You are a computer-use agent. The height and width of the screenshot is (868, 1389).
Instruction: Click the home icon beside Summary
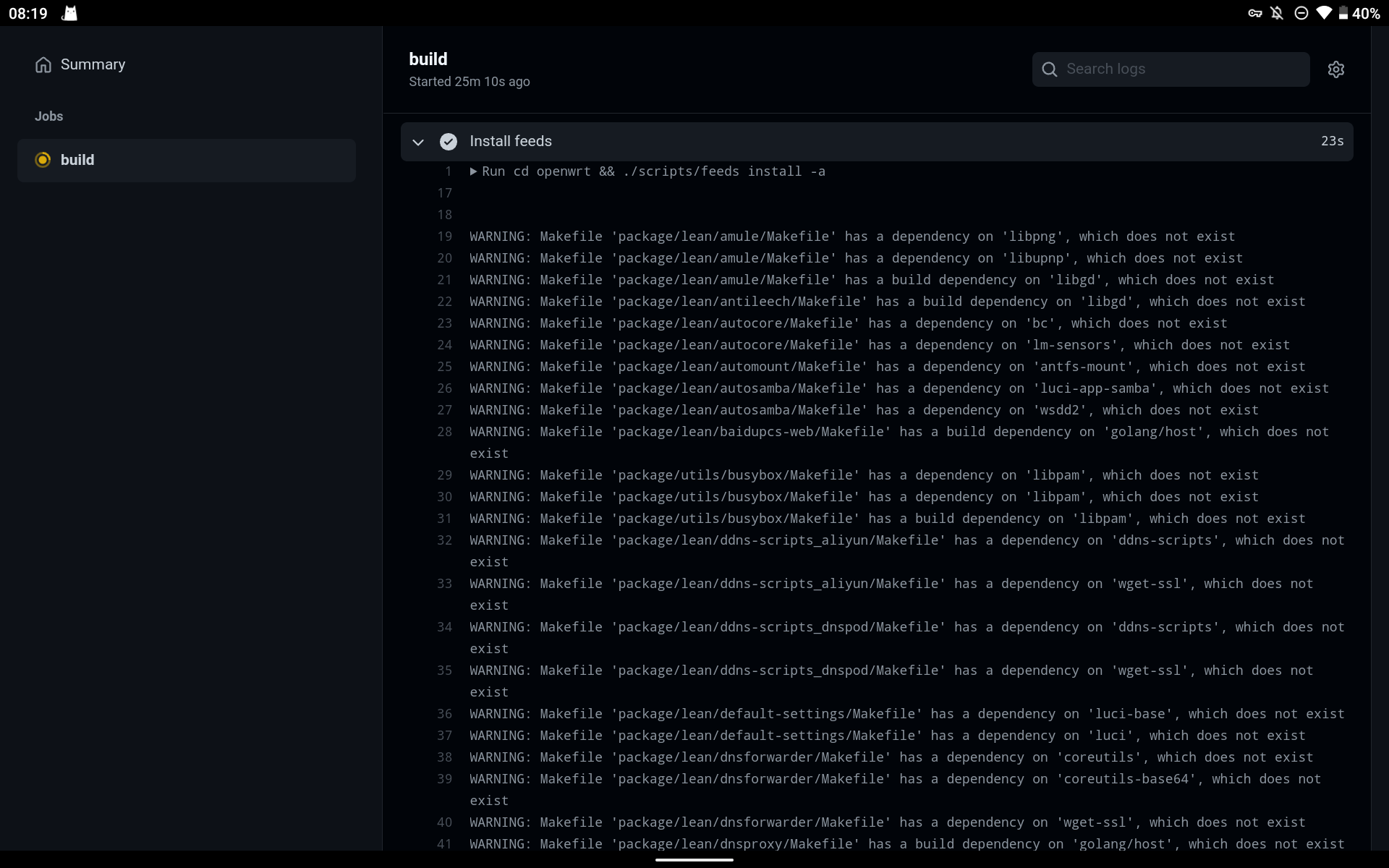[x=43, y=64]
